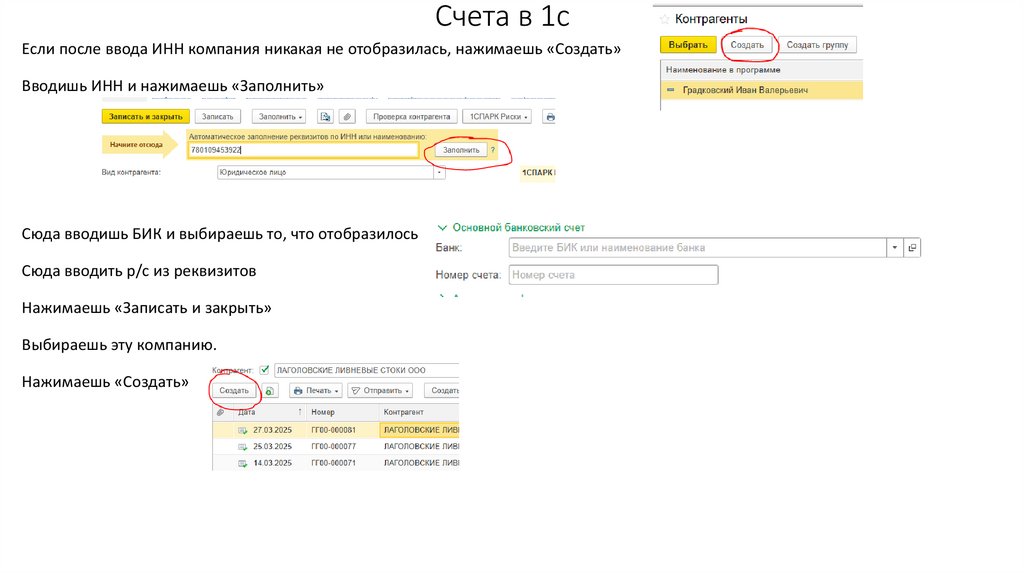The image size is (1024, 574).
Task: Open the Вид контрагента dropdown arrow
Action: tap(439, 172)
